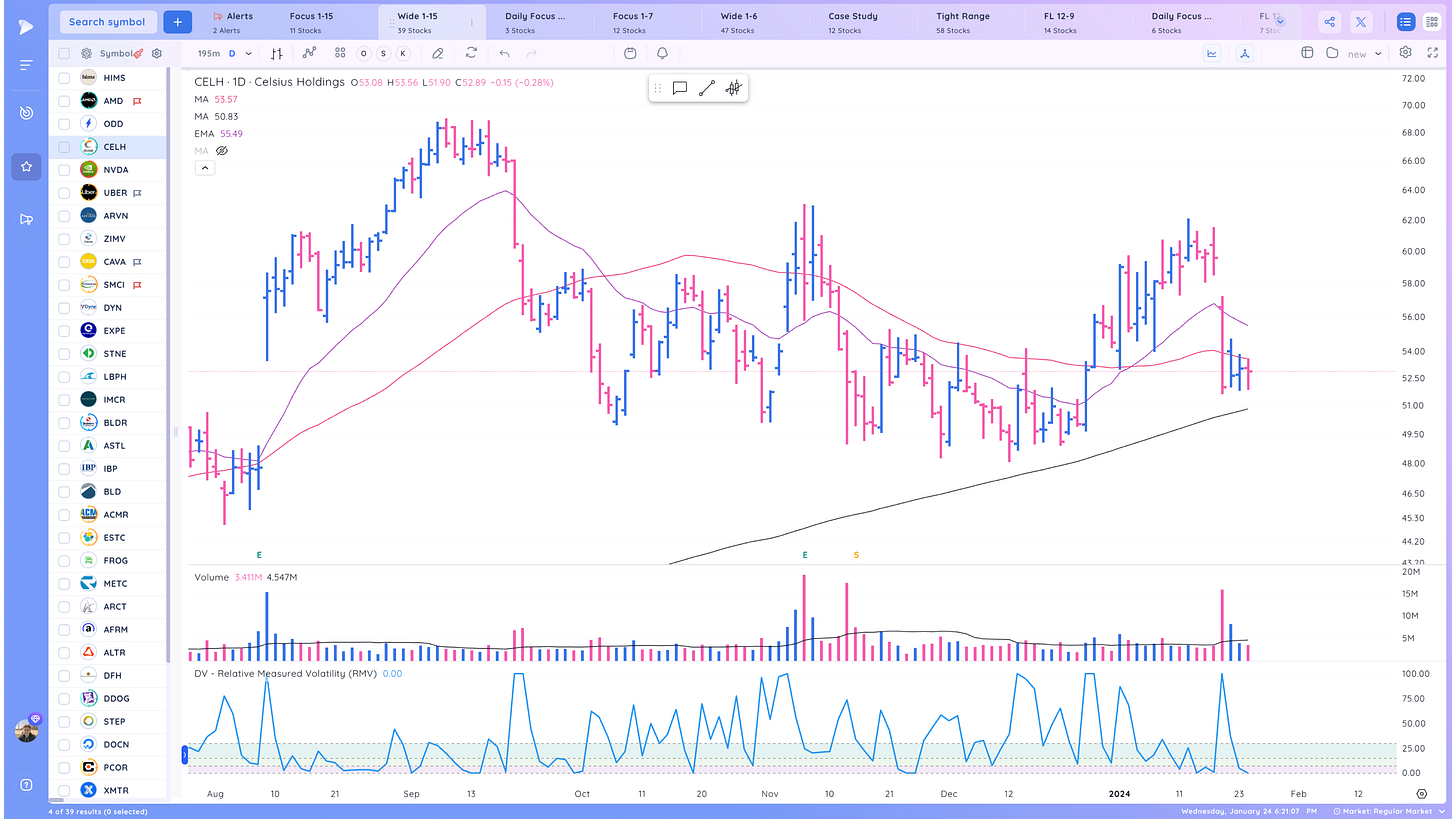Collapse the indicator legend chevron

pos(203,168)
